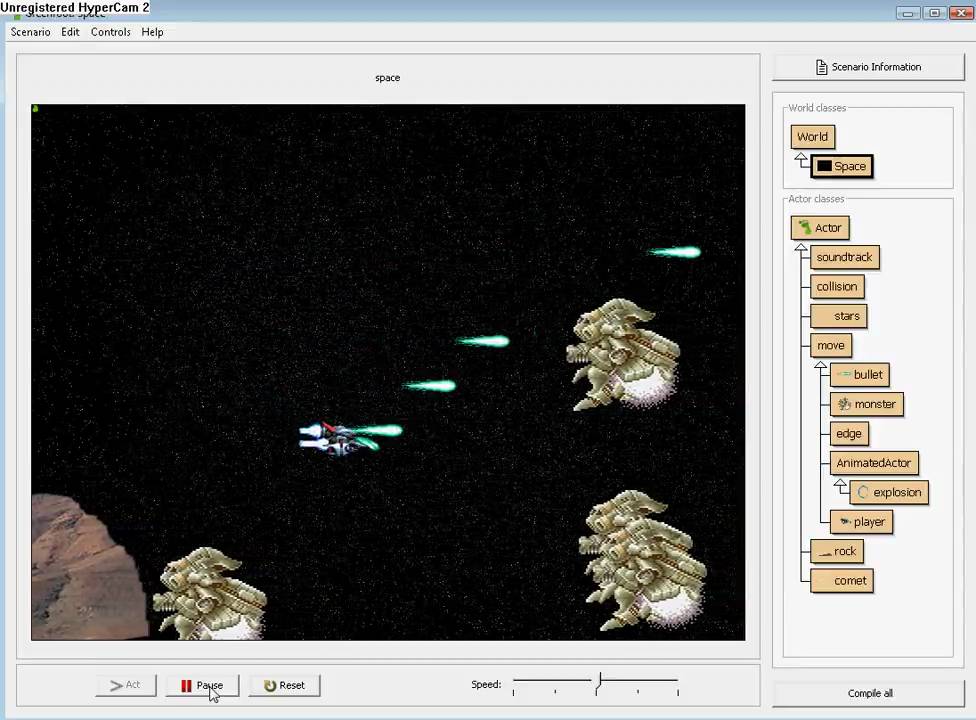This screenshot has width=976, height=720.
Task: Pause the running scenario
Action: 202,685
